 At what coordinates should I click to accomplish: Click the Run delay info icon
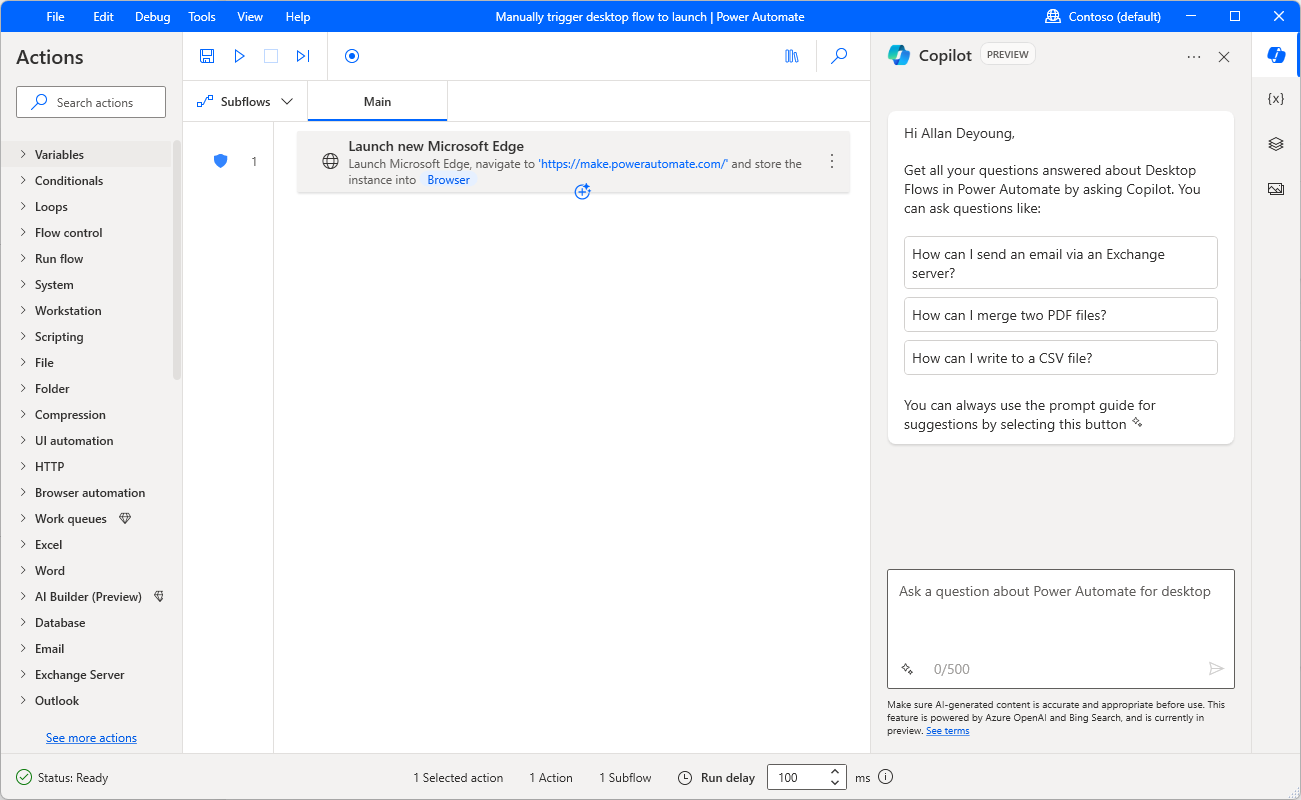pos(885,777)
